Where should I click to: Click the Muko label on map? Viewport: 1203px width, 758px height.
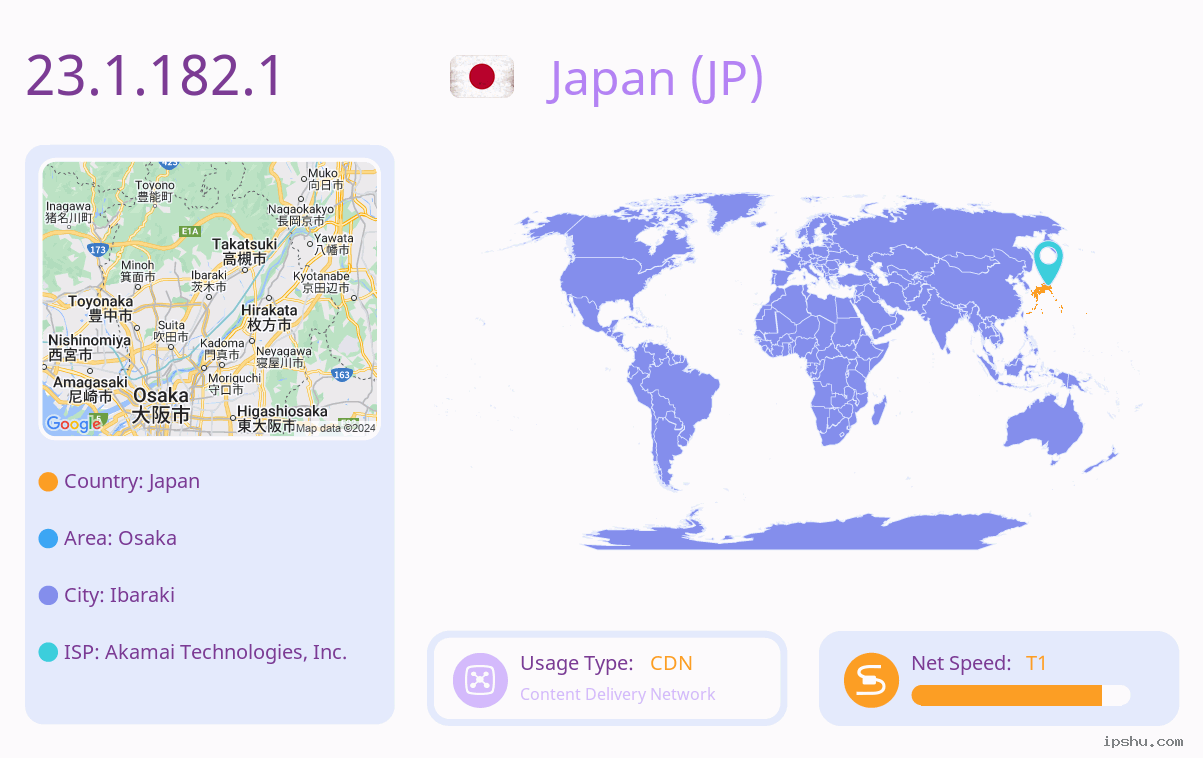pyautogui.click(x=325, y=179)
